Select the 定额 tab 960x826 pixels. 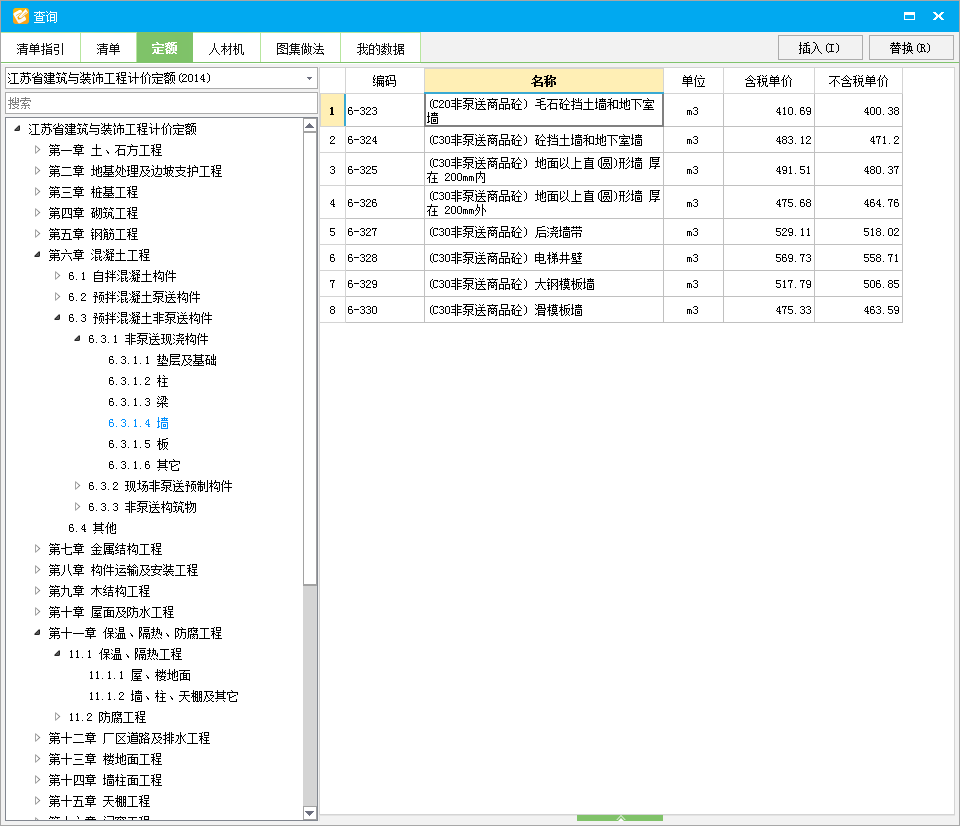tap(165, 48)
